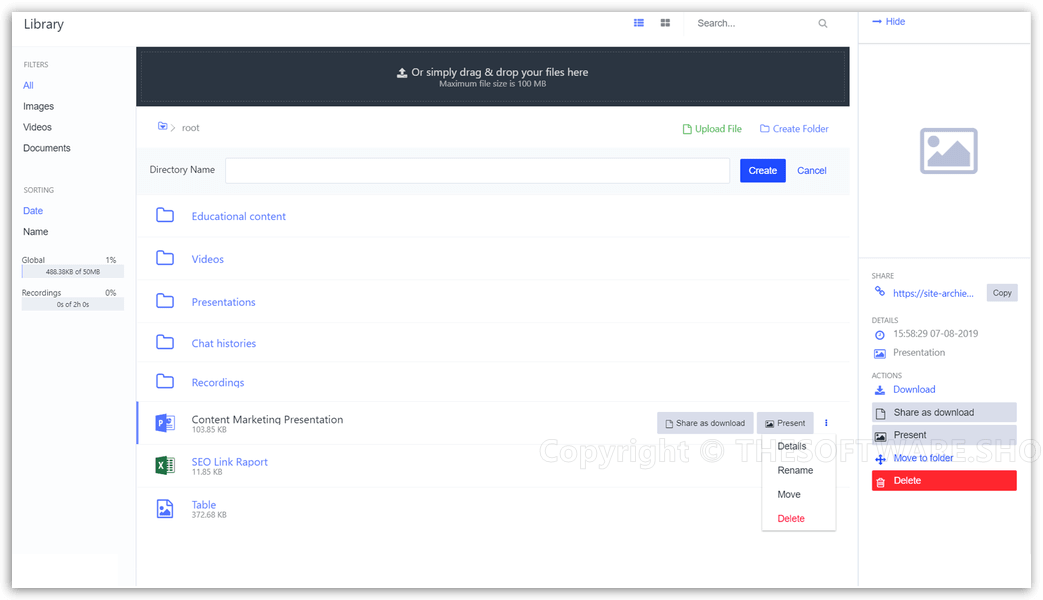
Task: Open the Educational content folder
Action: 238,216
